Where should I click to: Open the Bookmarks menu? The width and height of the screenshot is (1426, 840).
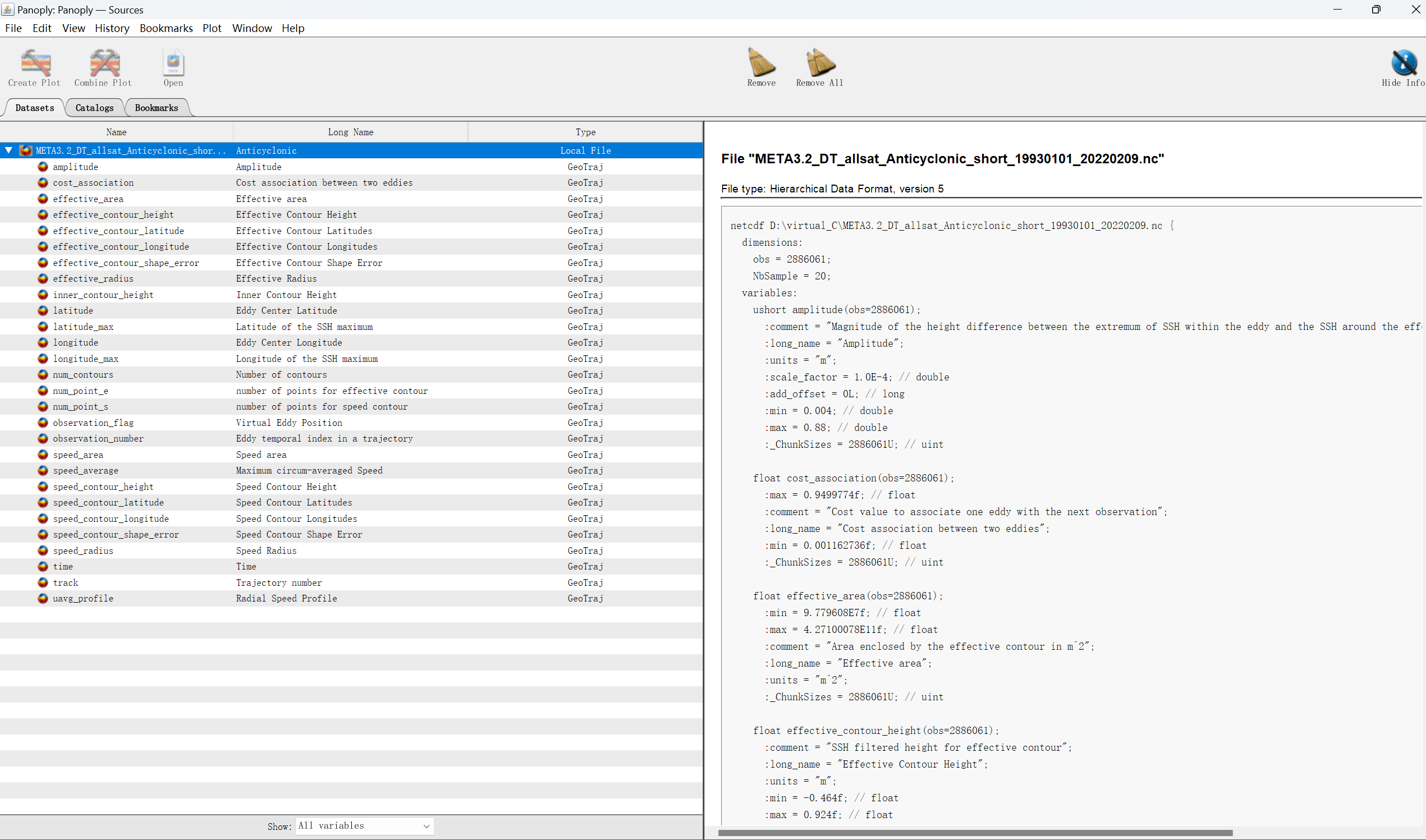pos(166,28)
